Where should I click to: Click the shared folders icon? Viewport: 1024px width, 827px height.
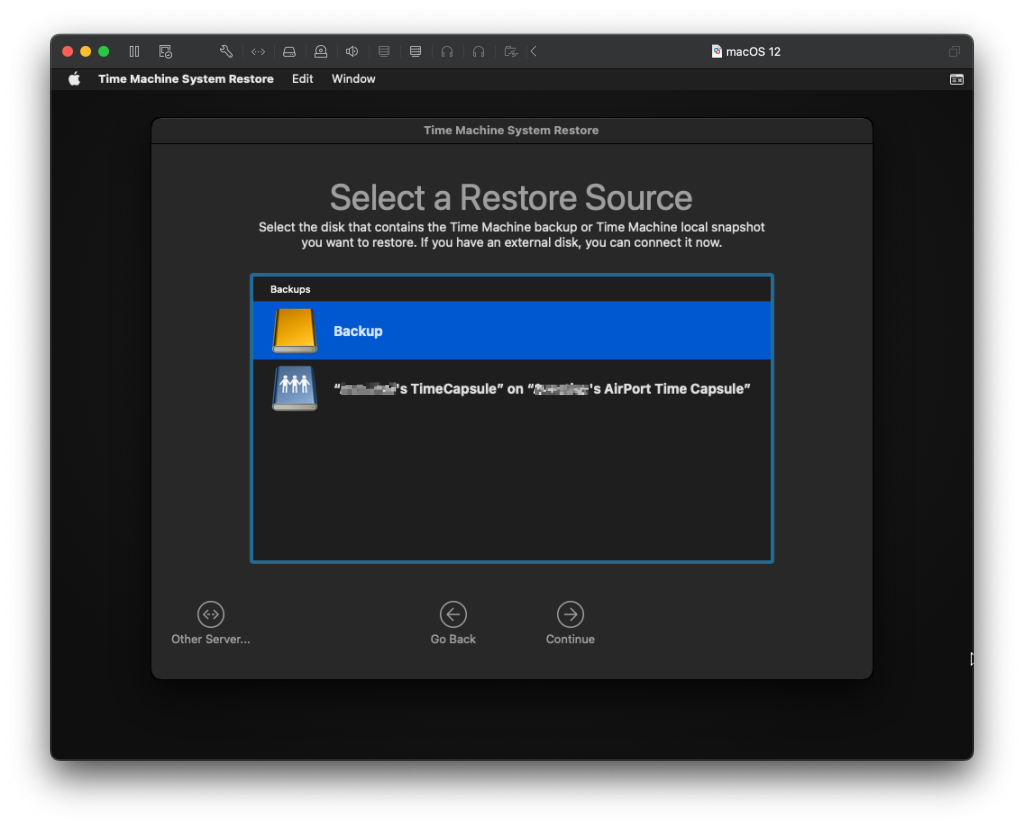coord(511,52)
